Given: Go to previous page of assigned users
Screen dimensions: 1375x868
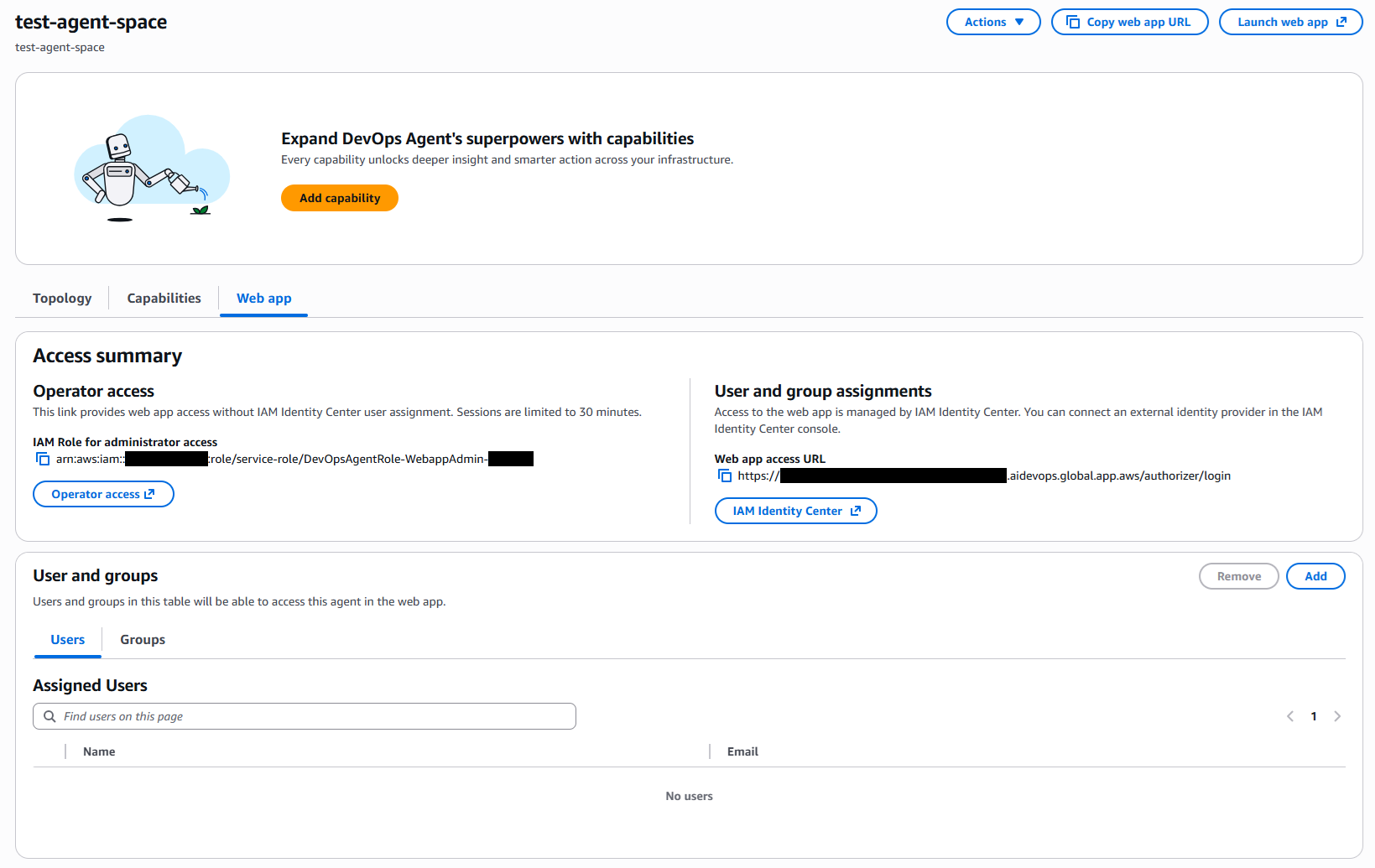Looking at the screenshot, I should click(x=1290, y=716).
